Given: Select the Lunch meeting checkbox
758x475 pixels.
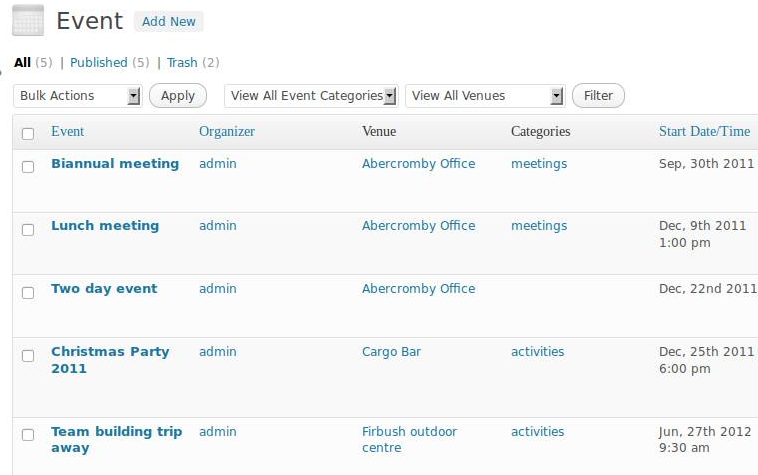Looking at the screenshot, I should (x=28, y=230).
